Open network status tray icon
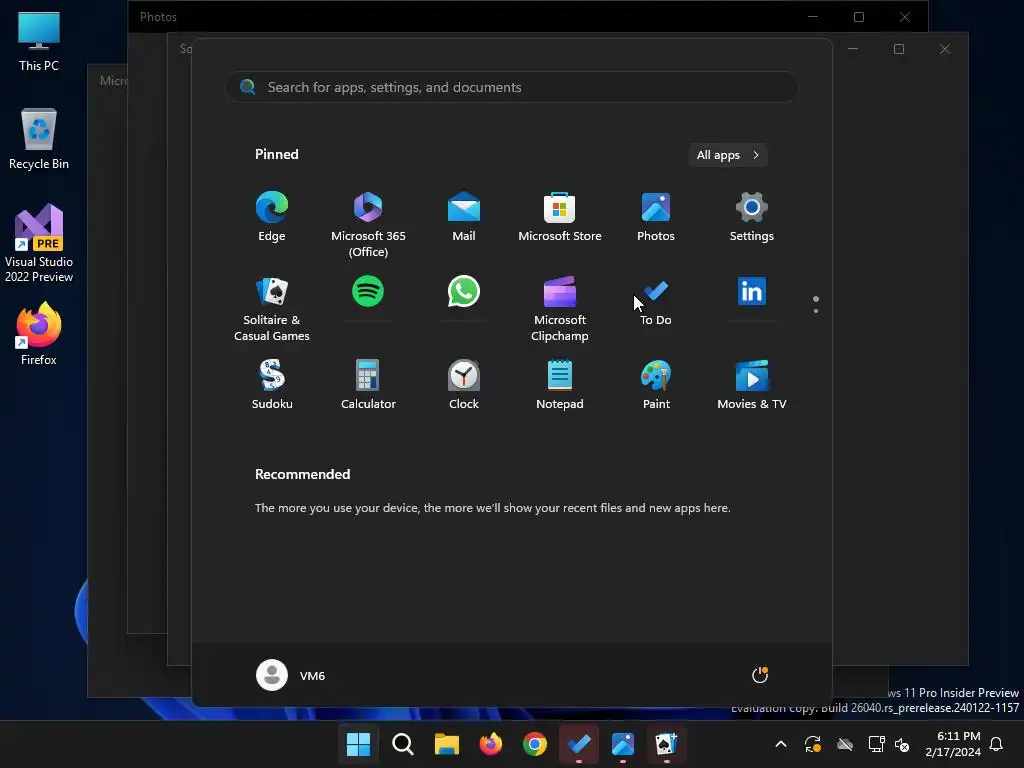The height and width of the screenshot is (768, 1024). 876,744
